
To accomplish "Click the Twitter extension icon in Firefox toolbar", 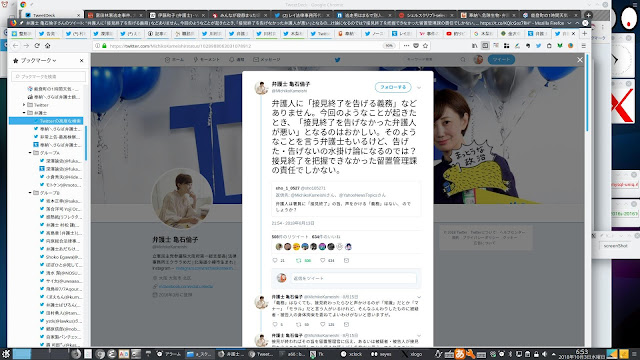I will 538,46.
